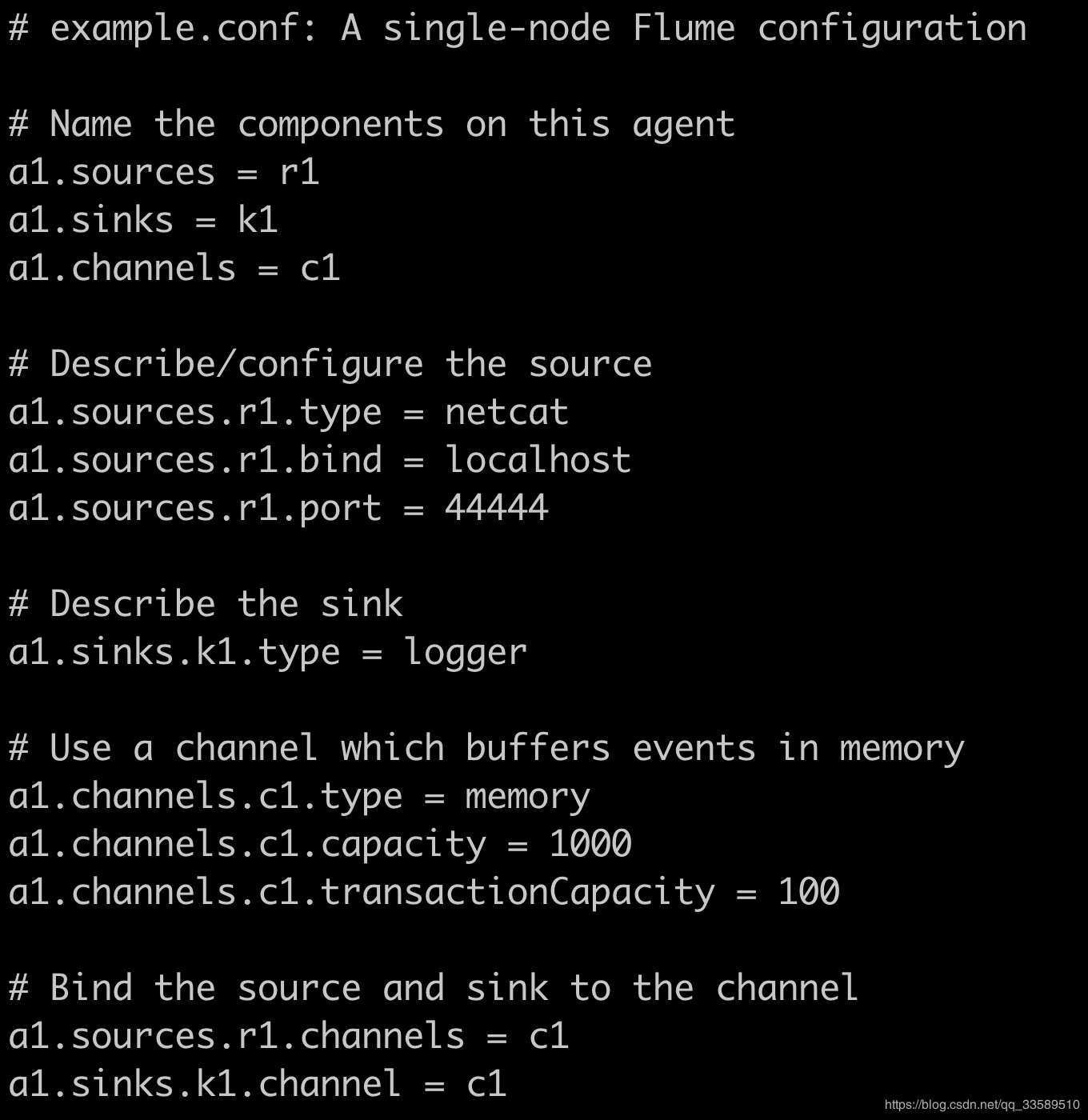Click the memory channel type value
This screenshot has height=1120, width=1088.
(527, 797)
